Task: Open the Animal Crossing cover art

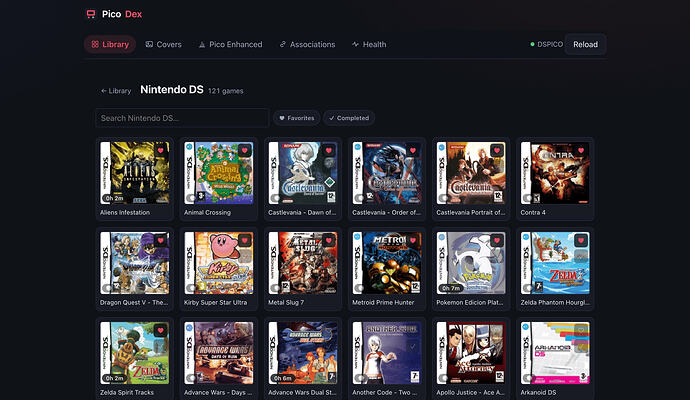Action: tap(219, 173)
